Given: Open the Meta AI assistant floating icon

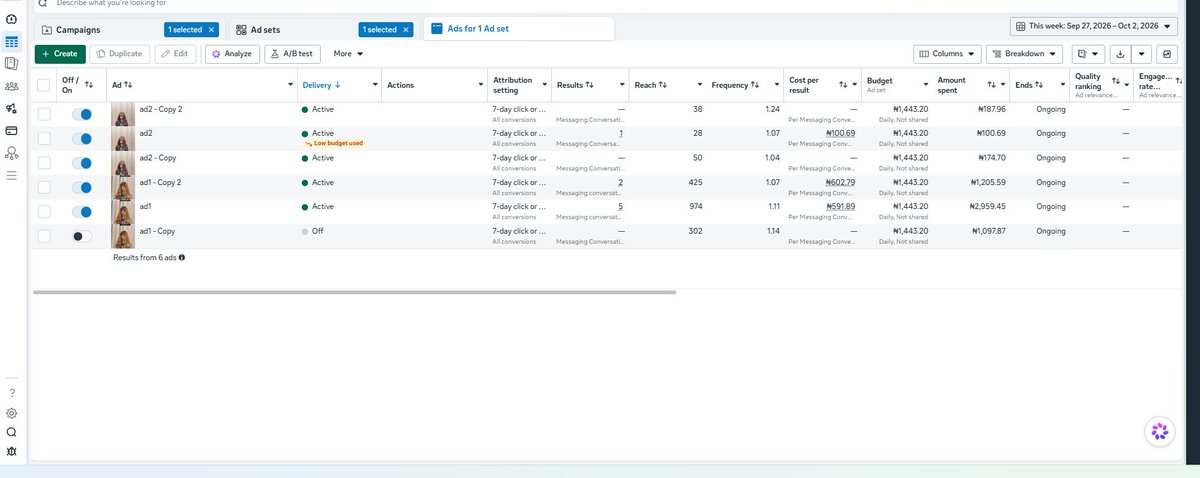Looking at the screenshot, I should [x=1159, y=432].
